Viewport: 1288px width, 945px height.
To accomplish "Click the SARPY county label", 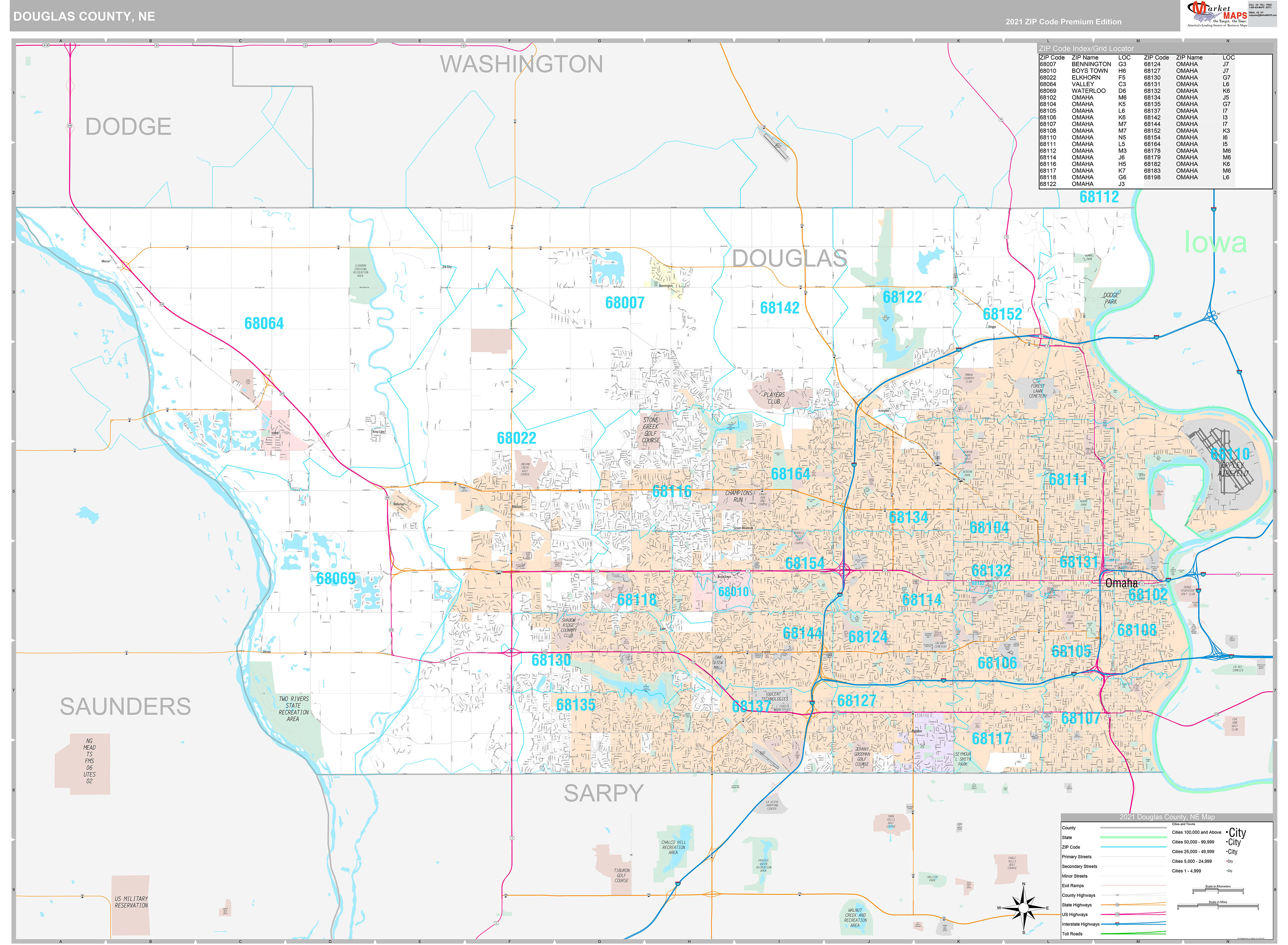I will point(604,793).
